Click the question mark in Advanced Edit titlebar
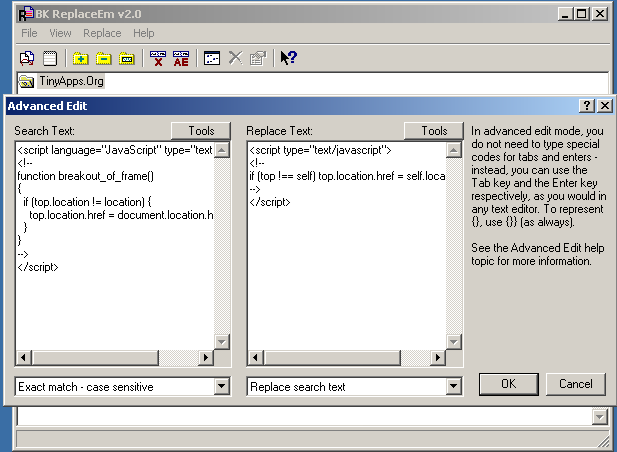617x452 pixels. coord(587,106)
